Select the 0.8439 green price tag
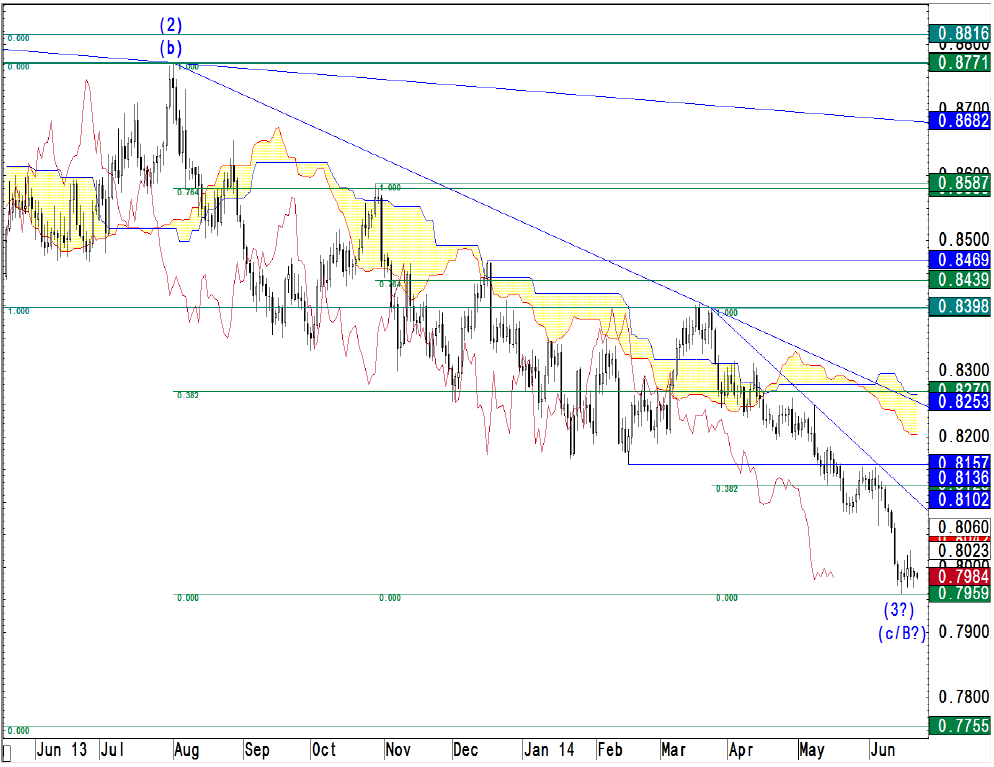This screenshot has width=994, height=767. (959, 280)
